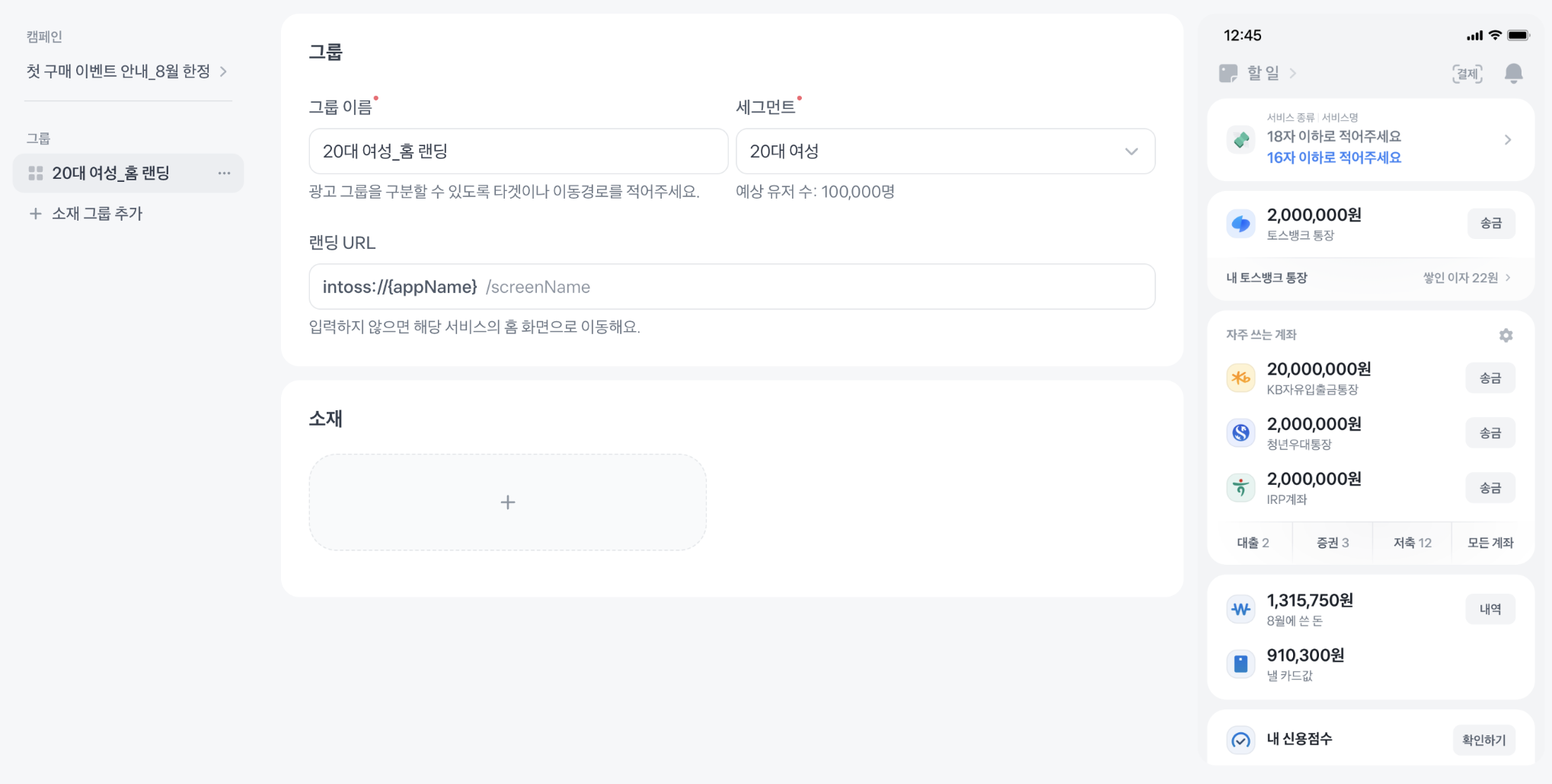
Task: Expand the campaign 첫 구매 이벤트 안내_8월 한정
Action: pyautogui.click(x=126, y=72)
